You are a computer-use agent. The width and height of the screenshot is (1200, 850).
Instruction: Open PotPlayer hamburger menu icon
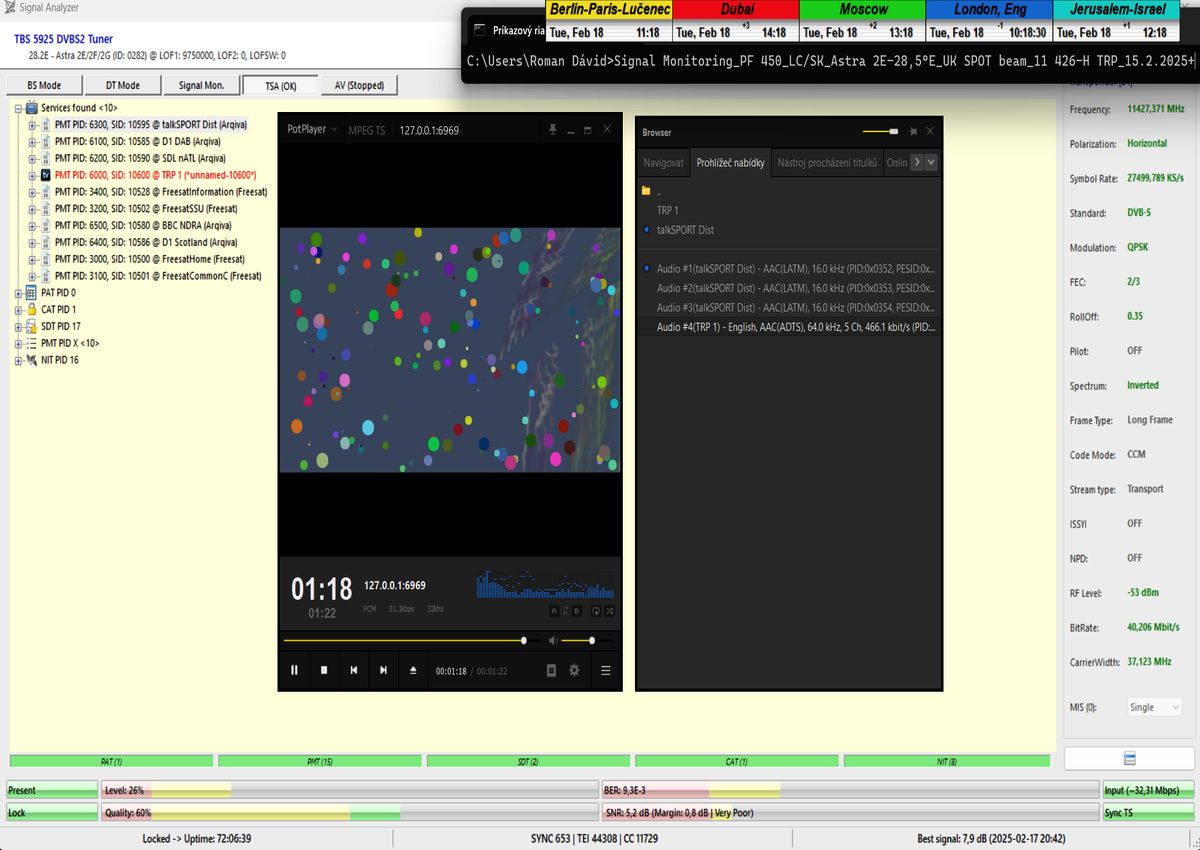tap(605, 670)
